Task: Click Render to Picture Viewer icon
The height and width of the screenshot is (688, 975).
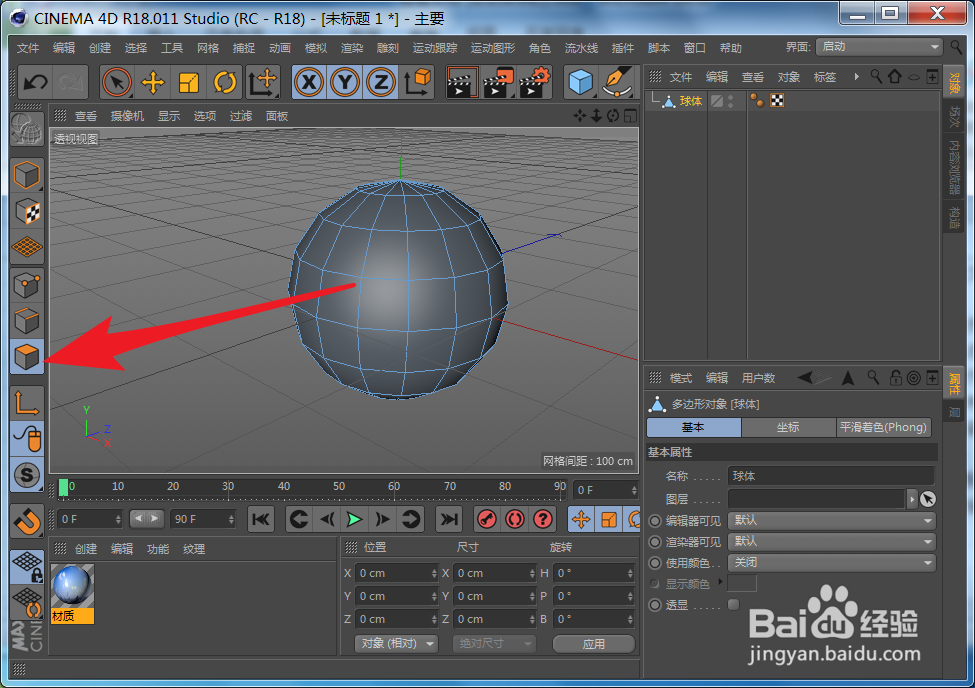Action: (x=498, y=82)
